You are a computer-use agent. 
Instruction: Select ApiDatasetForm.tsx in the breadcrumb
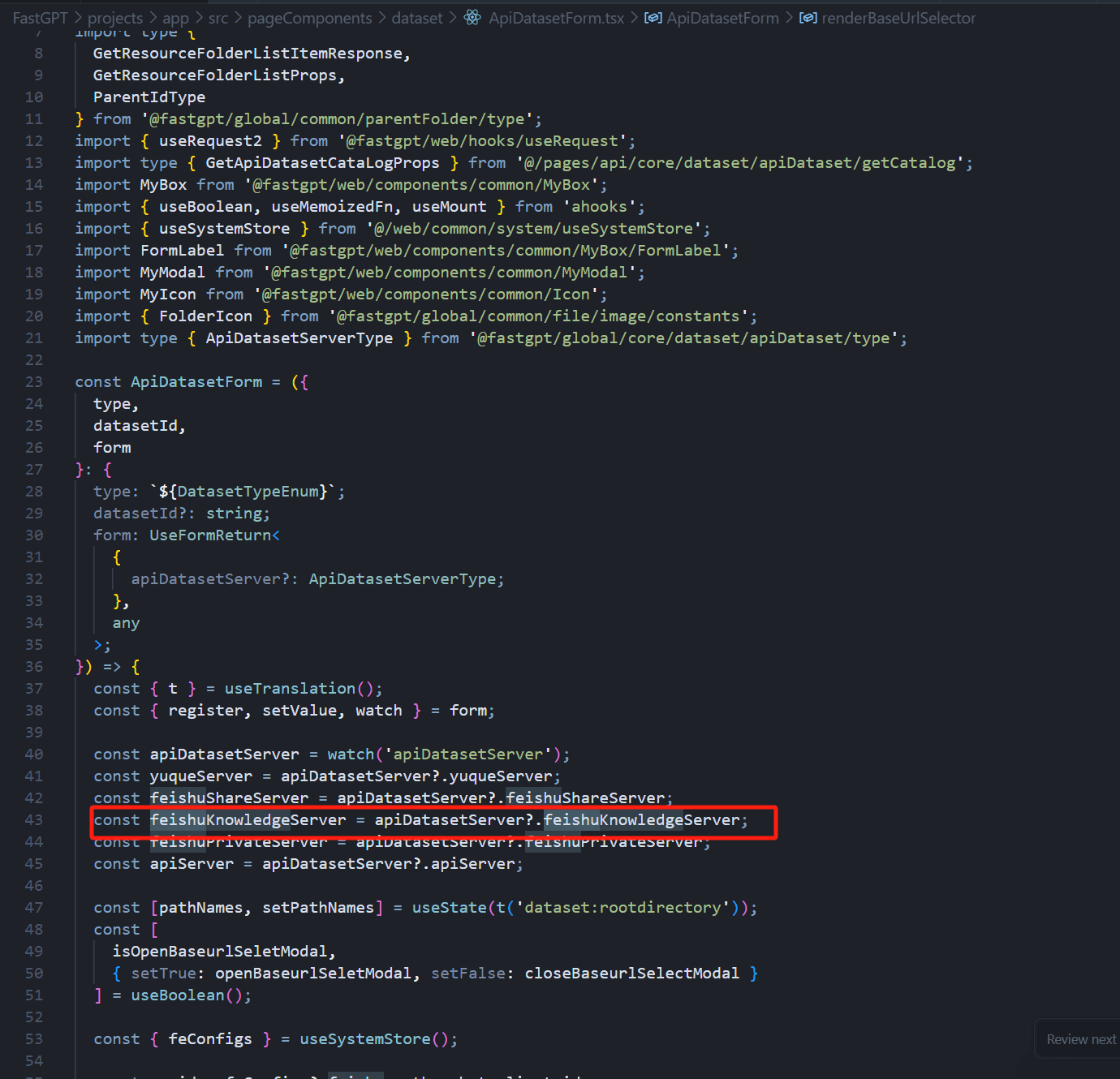(x=556, y=18)
